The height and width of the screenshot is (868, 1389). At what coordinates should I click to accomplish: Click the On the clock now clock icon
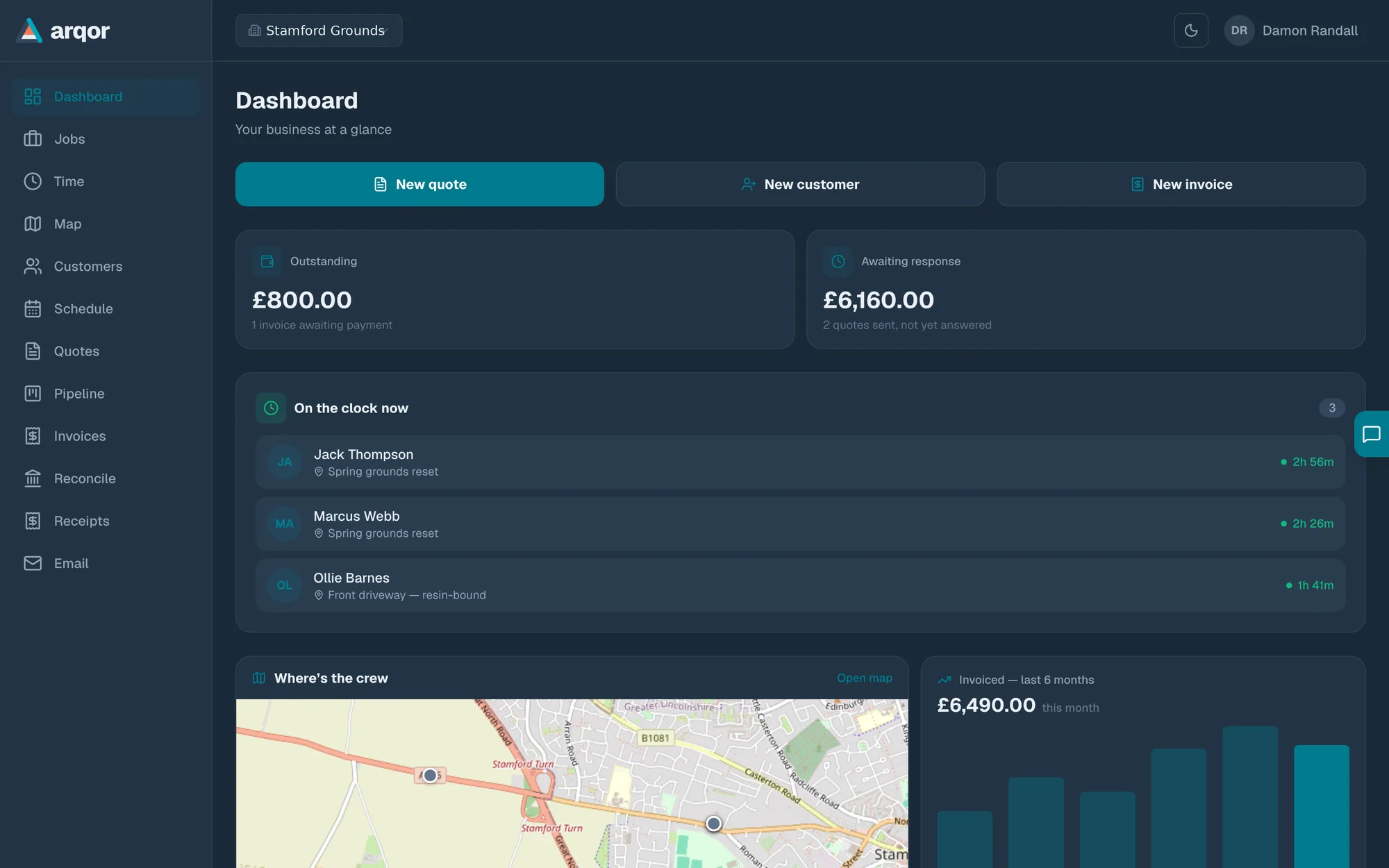tap(271, 408)
